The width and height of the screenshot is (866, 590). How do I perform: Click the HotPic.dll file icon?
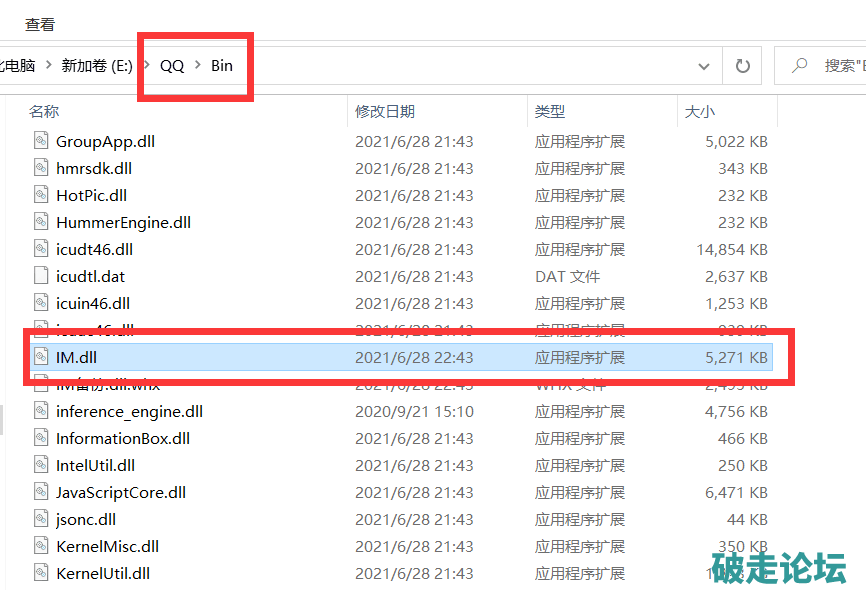click(41, 195)
